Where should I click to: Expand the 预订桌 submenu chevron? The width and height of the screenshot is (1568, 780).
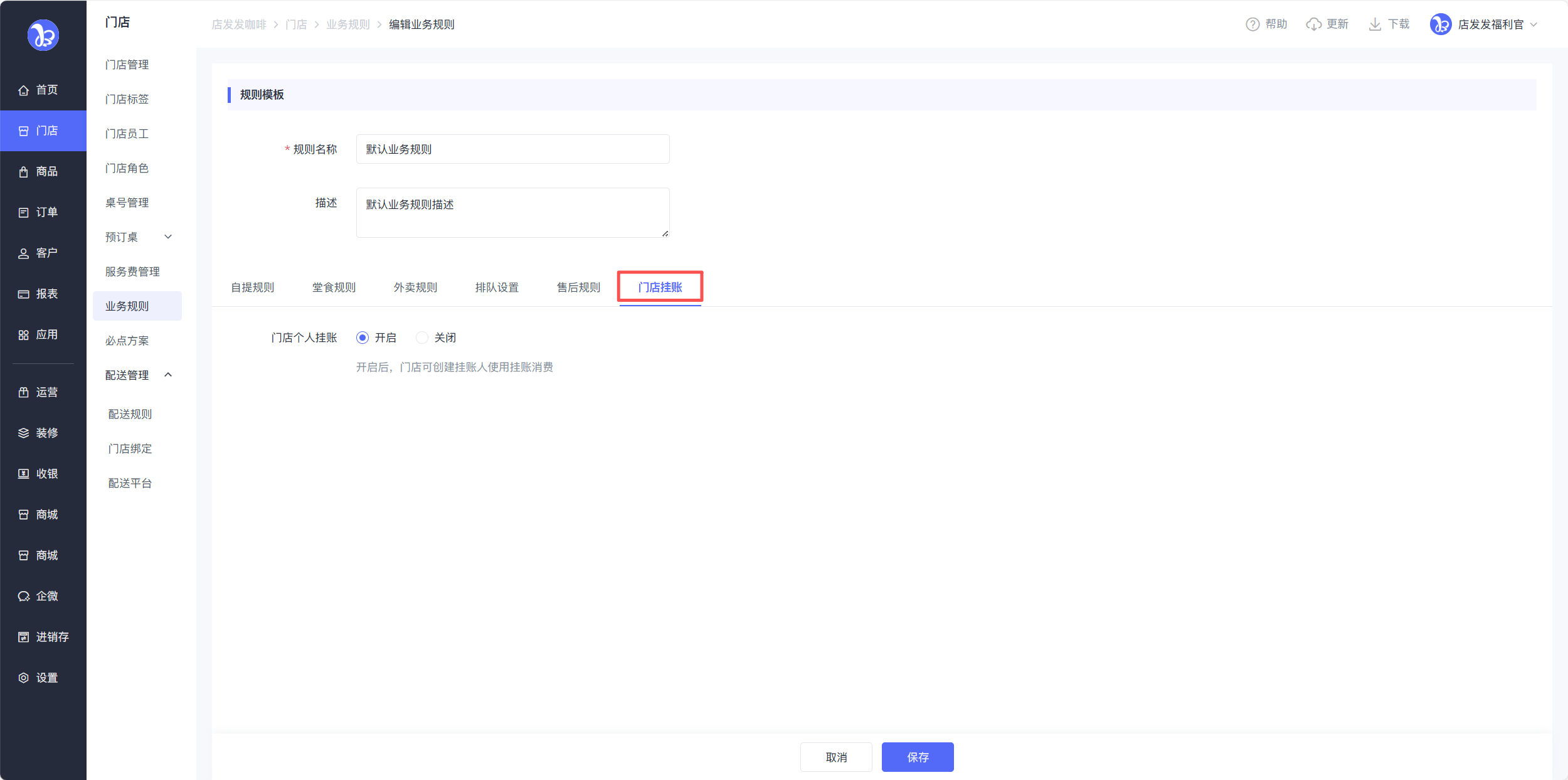(168, 237)
